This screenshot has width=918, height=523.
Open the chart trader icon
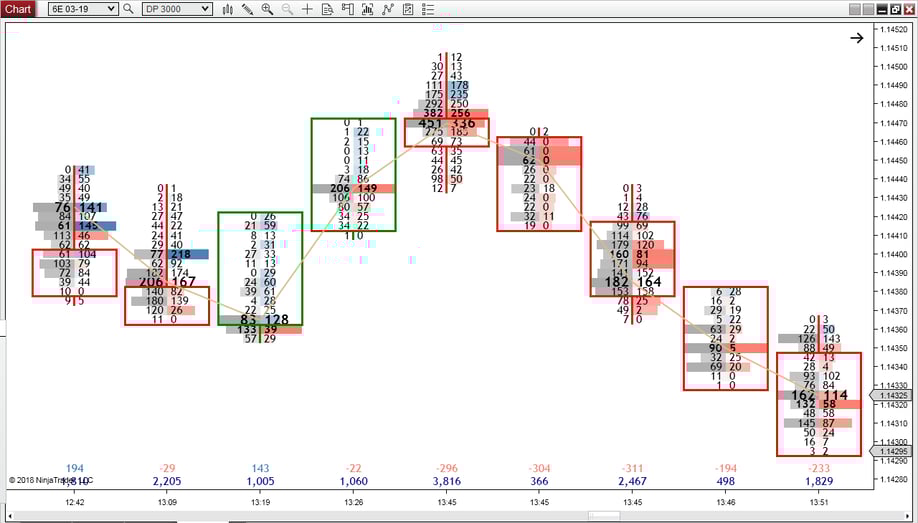[347, 9]
